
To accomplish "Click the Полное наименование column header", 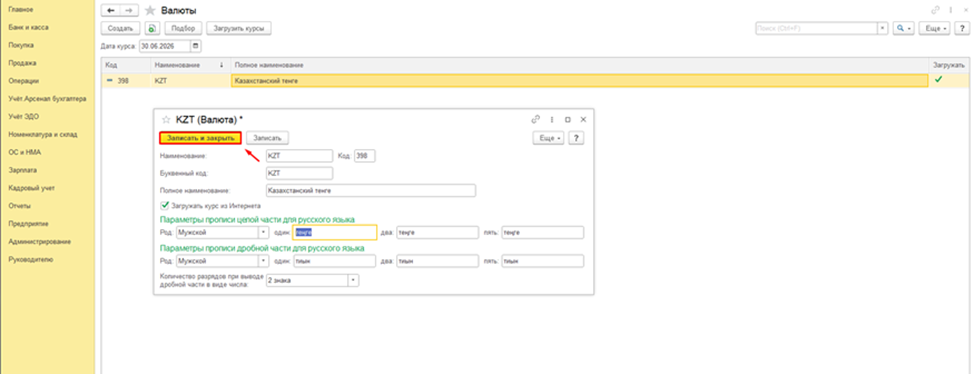I will (x=579, y=65).
